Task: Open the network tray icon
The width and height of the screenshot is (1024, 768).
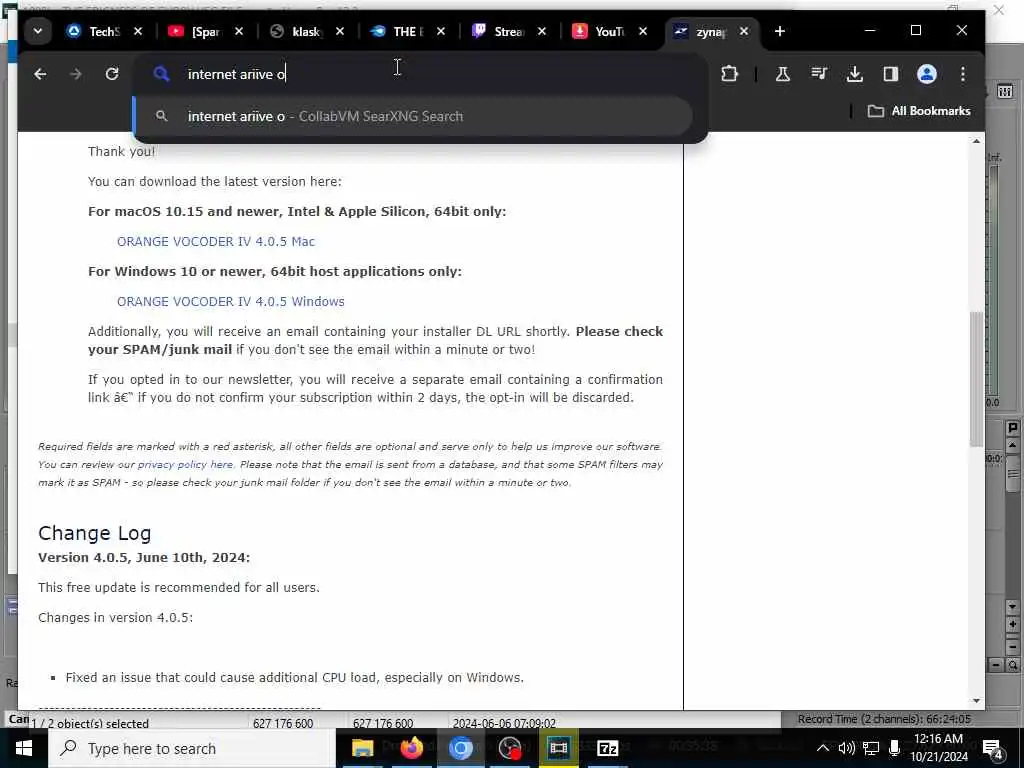Action: pyautogui.click(x=871, y=748)
